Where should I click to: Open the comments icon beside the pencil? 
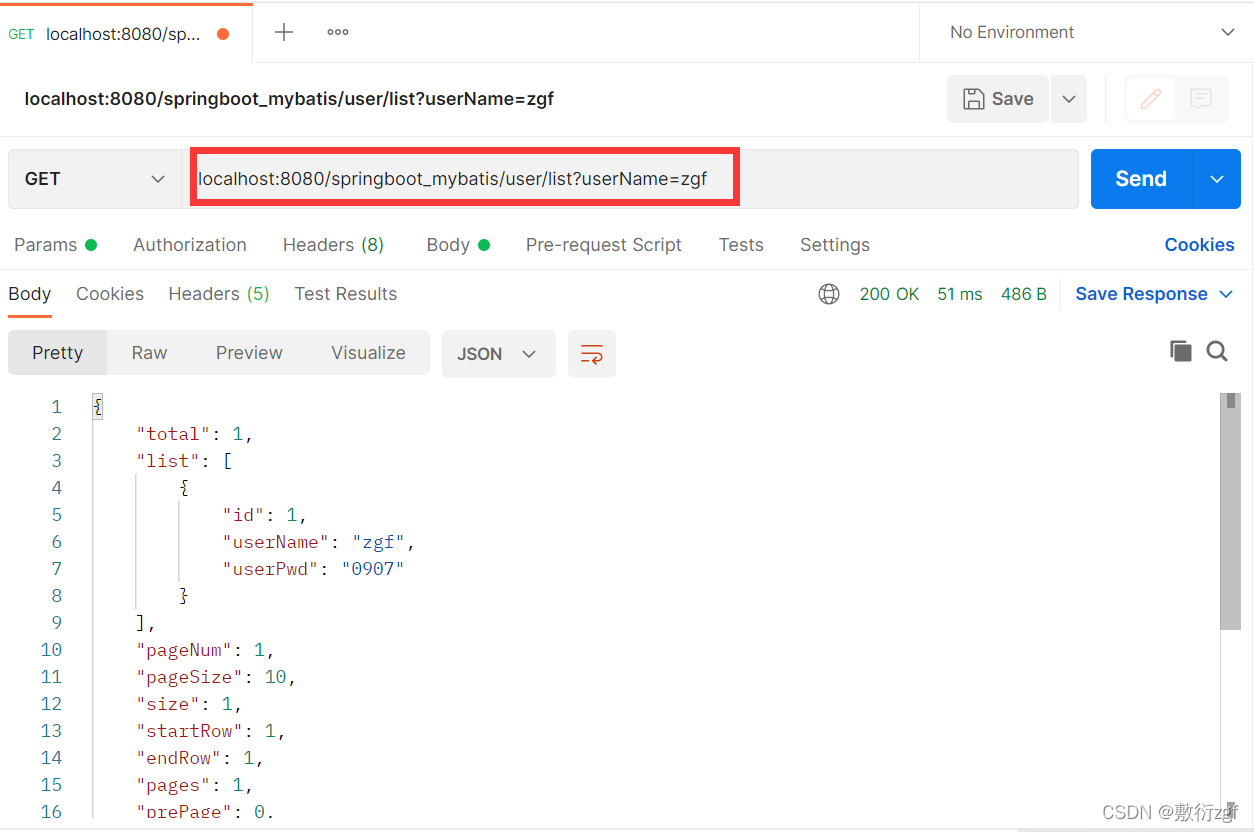1201,99
